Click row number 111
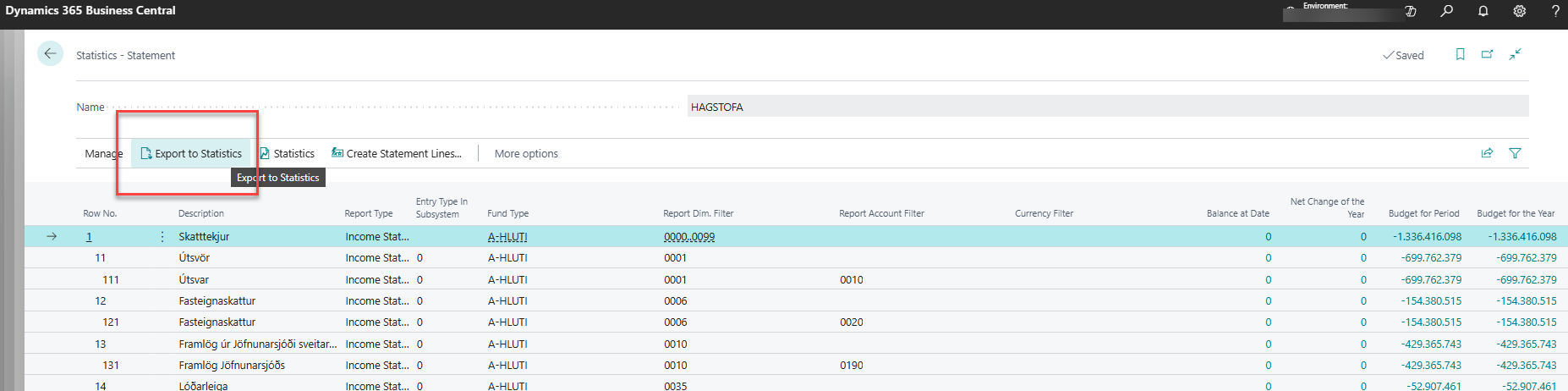The width and height of the screenshot is (1568, 391). pos(111,280)
